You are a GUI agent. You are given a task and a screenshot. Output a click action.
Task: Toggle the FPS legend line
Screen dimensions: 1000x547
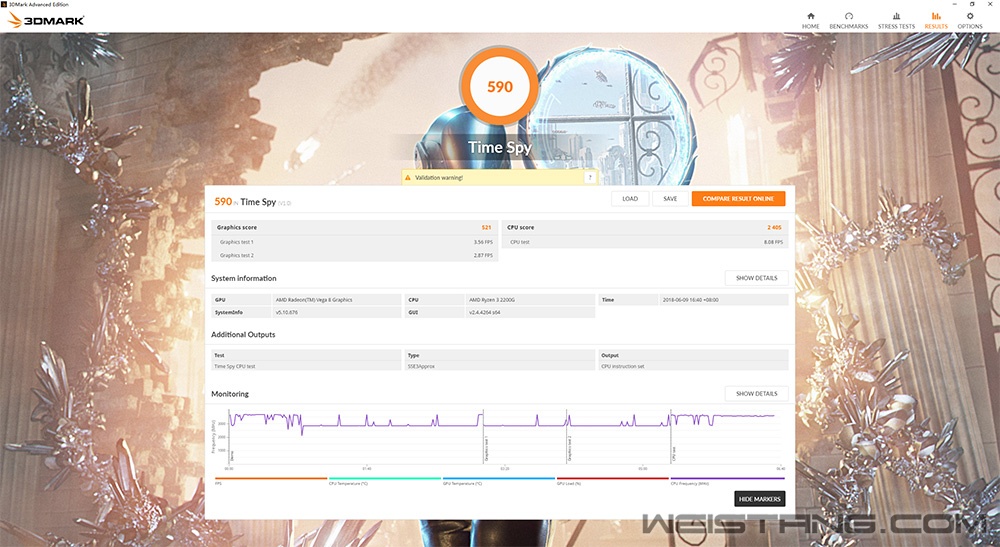[270, 480]
